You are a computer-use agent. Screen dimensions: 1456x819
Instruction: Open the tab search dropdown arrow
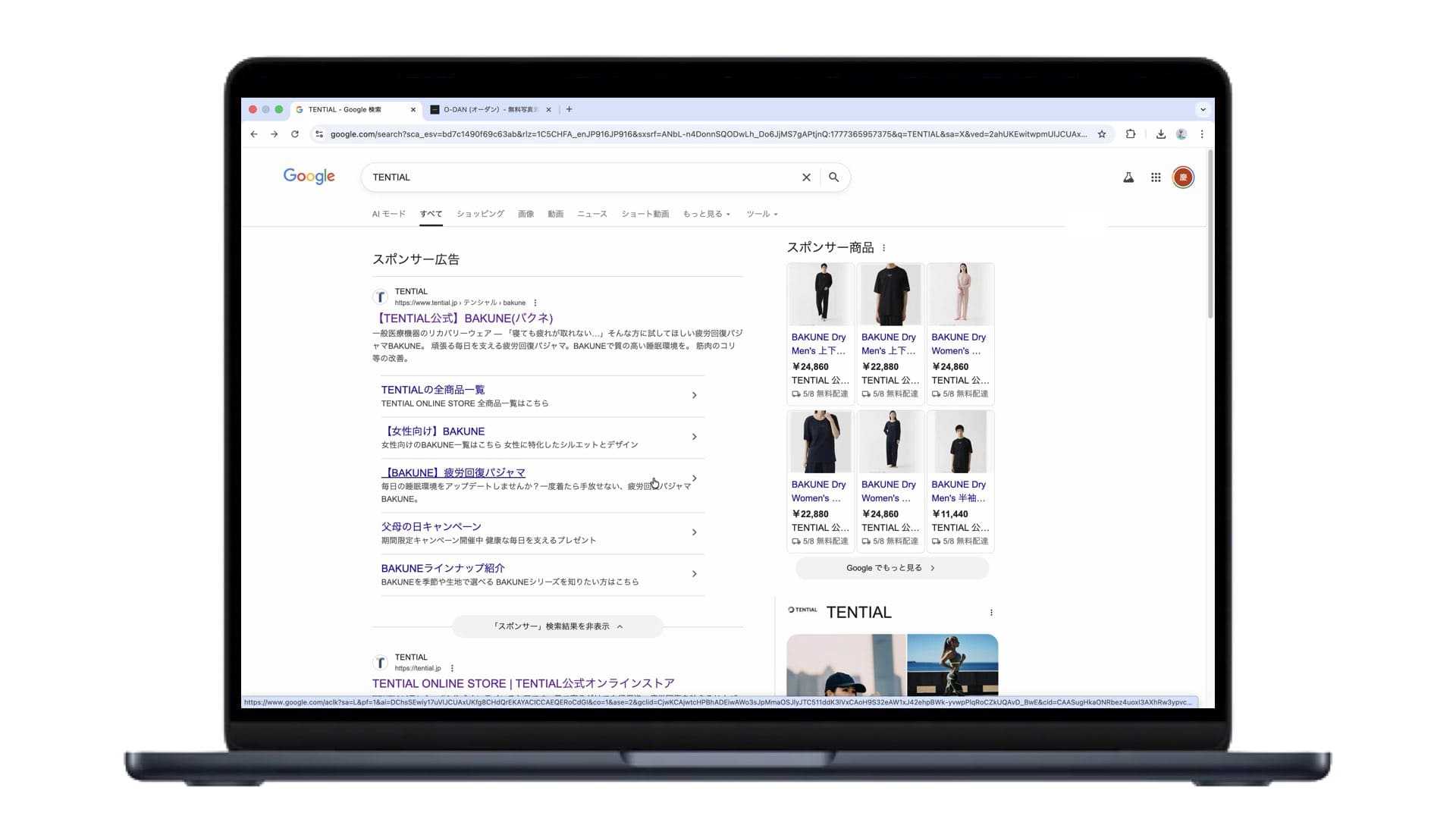pyautogui.click(x=1203, y=109)
